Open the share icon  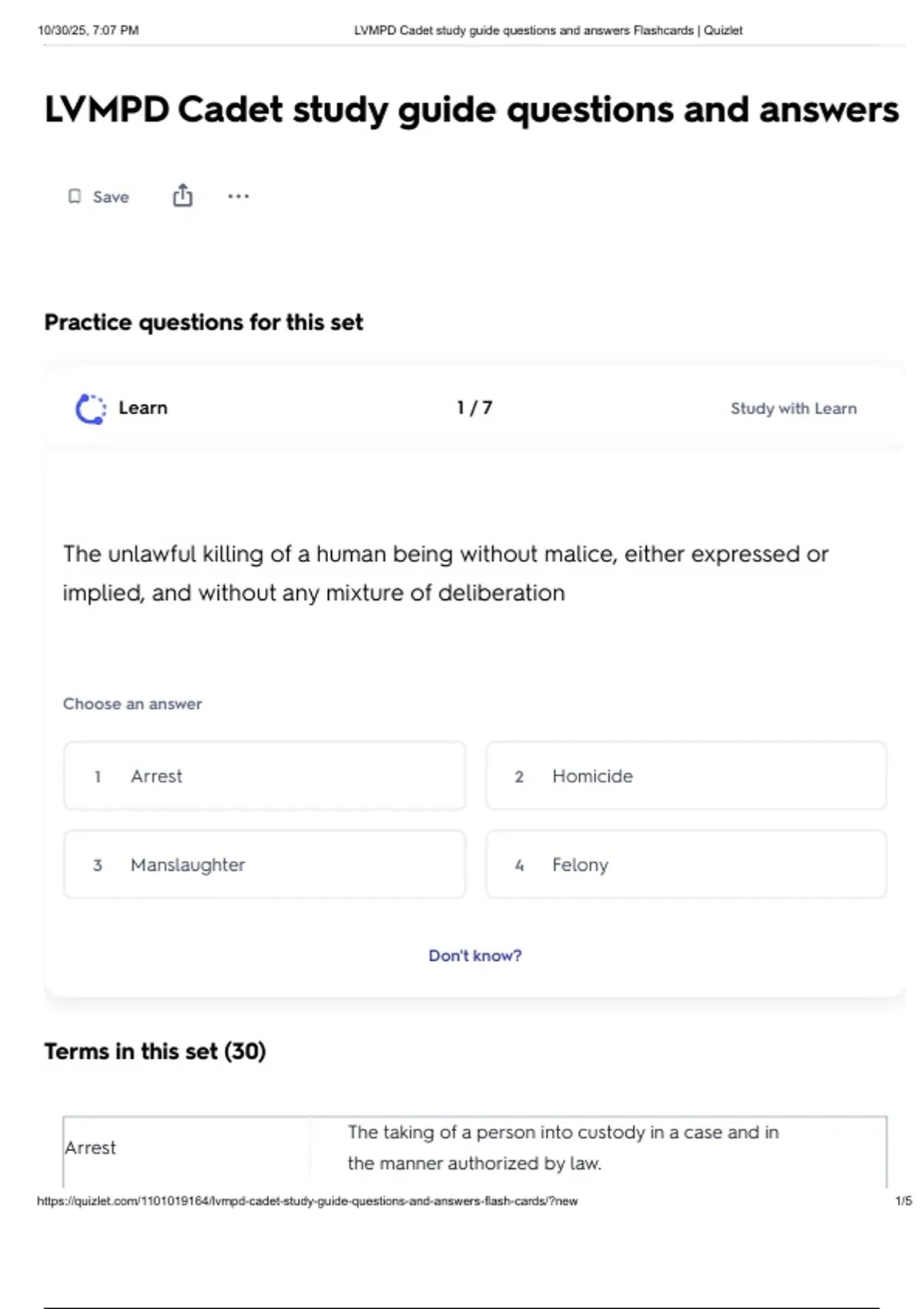point(182,196)
